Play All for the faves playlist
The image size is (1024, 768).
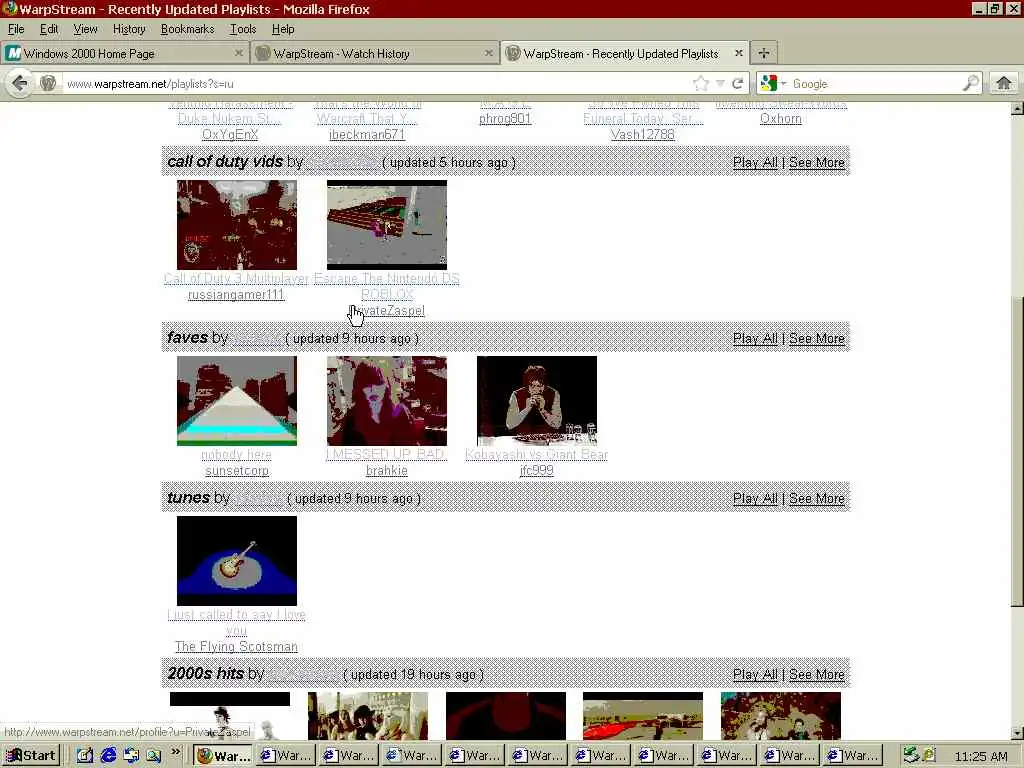[755, 338]
